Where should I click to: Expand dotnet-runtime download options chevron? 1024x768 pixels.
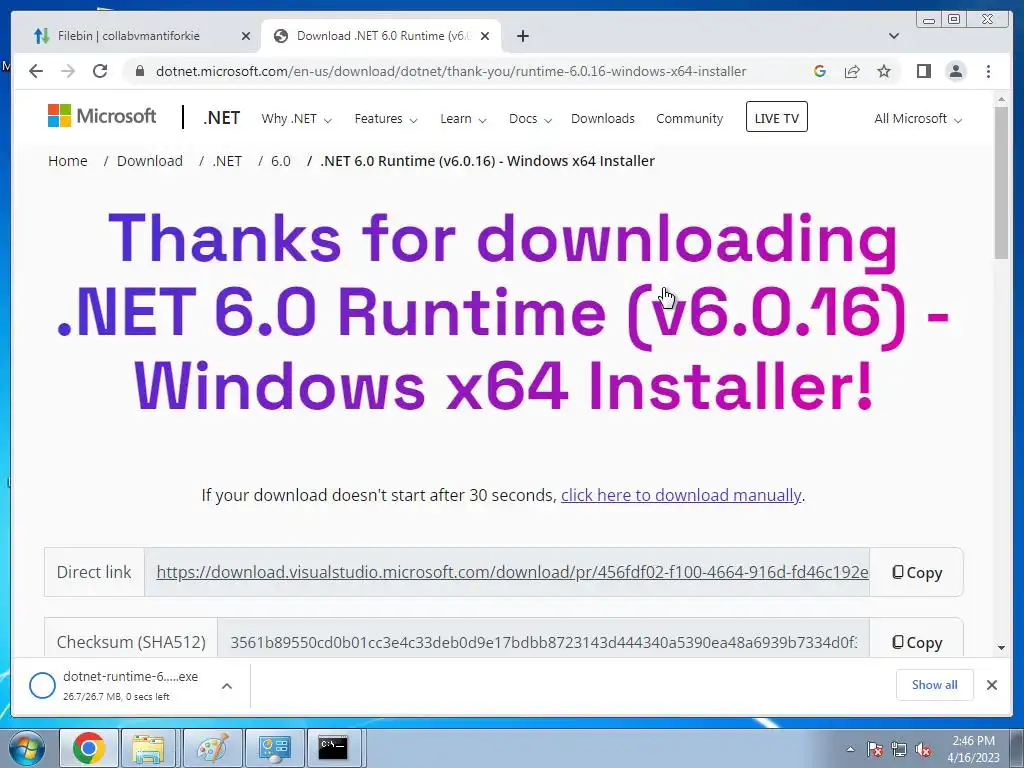coord(227,686)
